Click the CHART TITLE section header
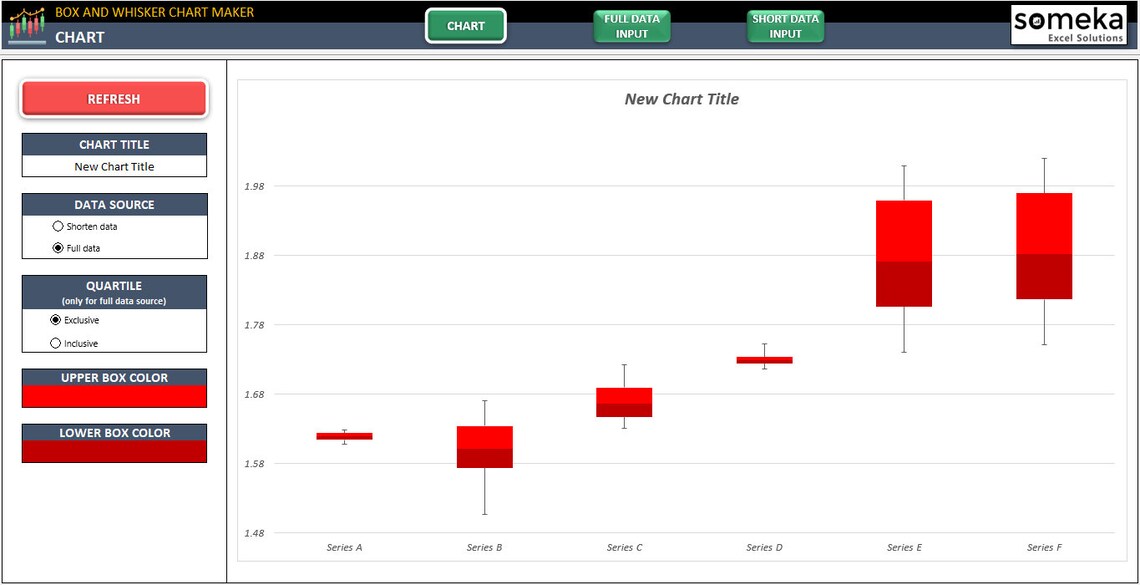This screenshot has width=1140, height=585. [x=113, y=144]
